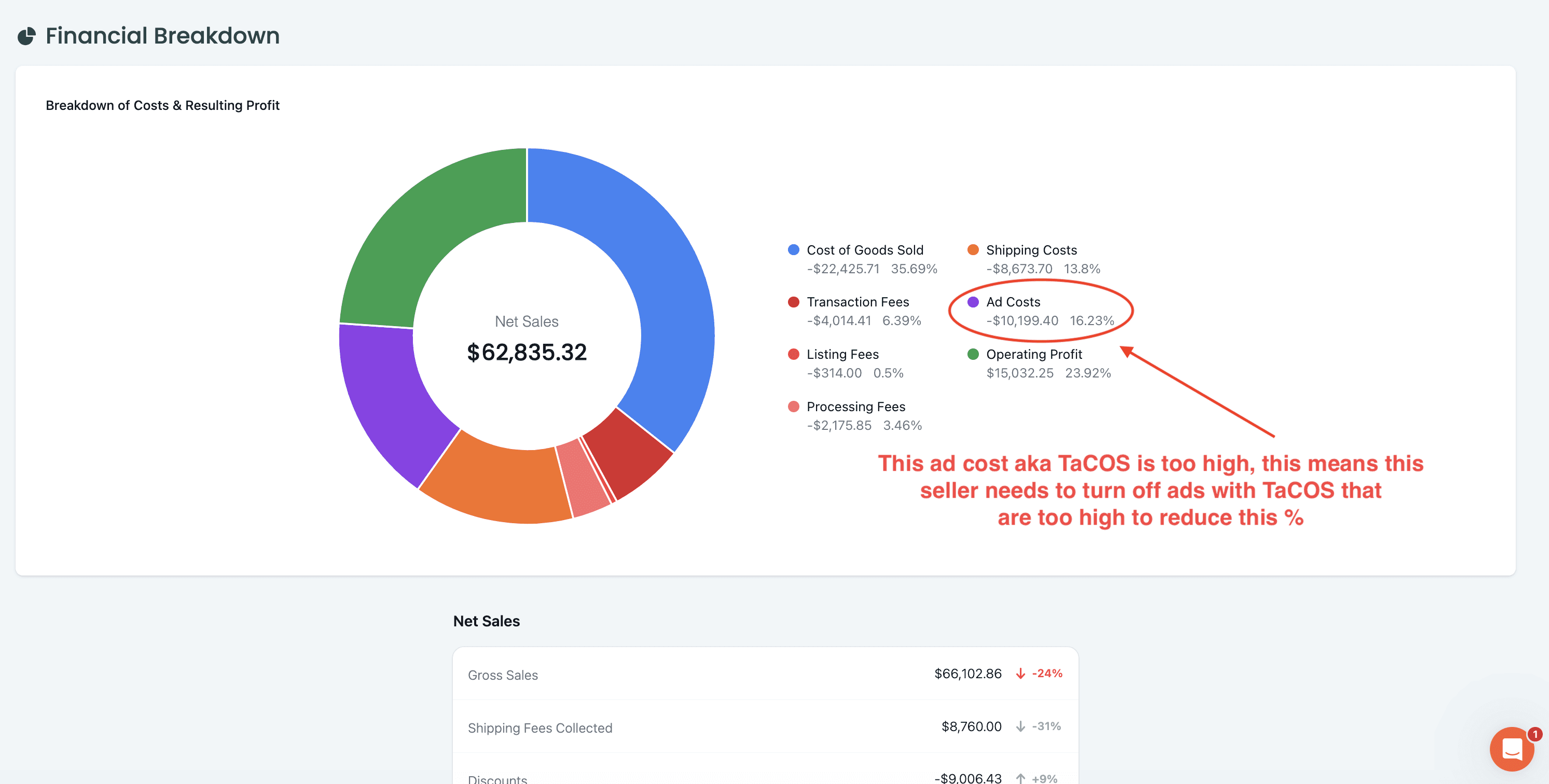Click the pie chart icon beside Financial Breakdown
Viewport: 1549px width, 784px height.
tap(26, 36)
